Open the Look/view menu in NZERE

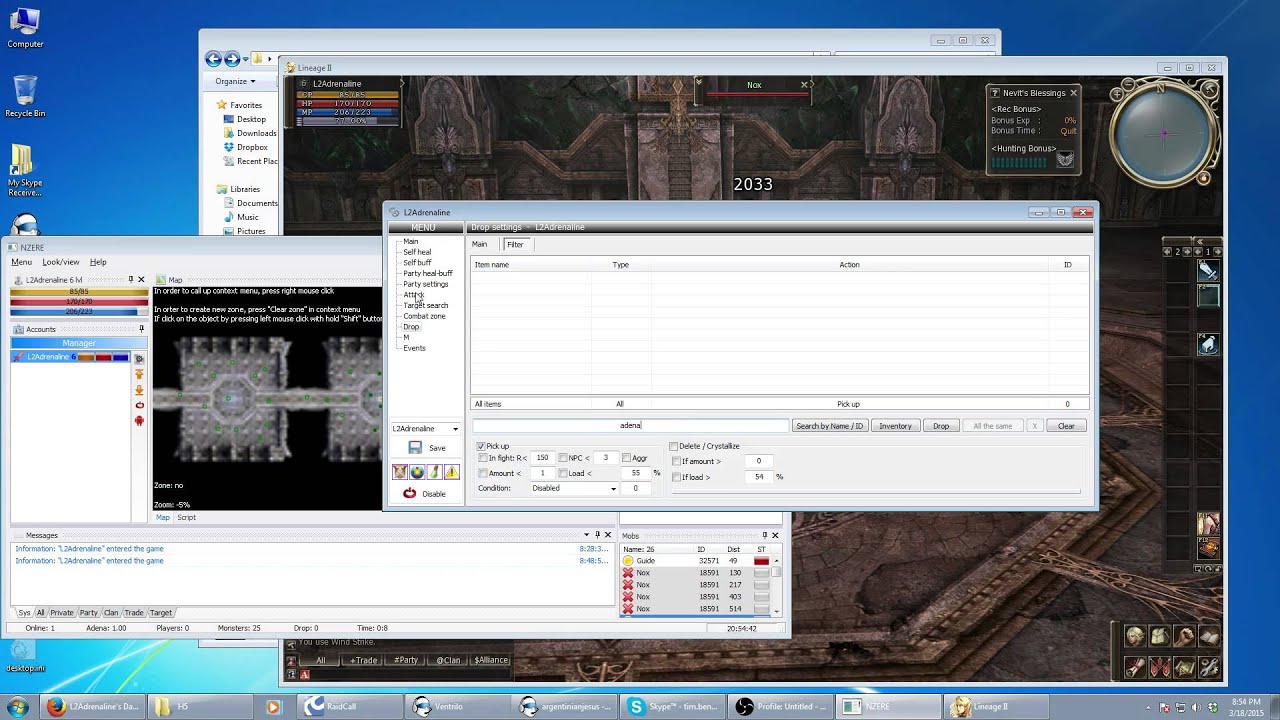click(61, 262)
